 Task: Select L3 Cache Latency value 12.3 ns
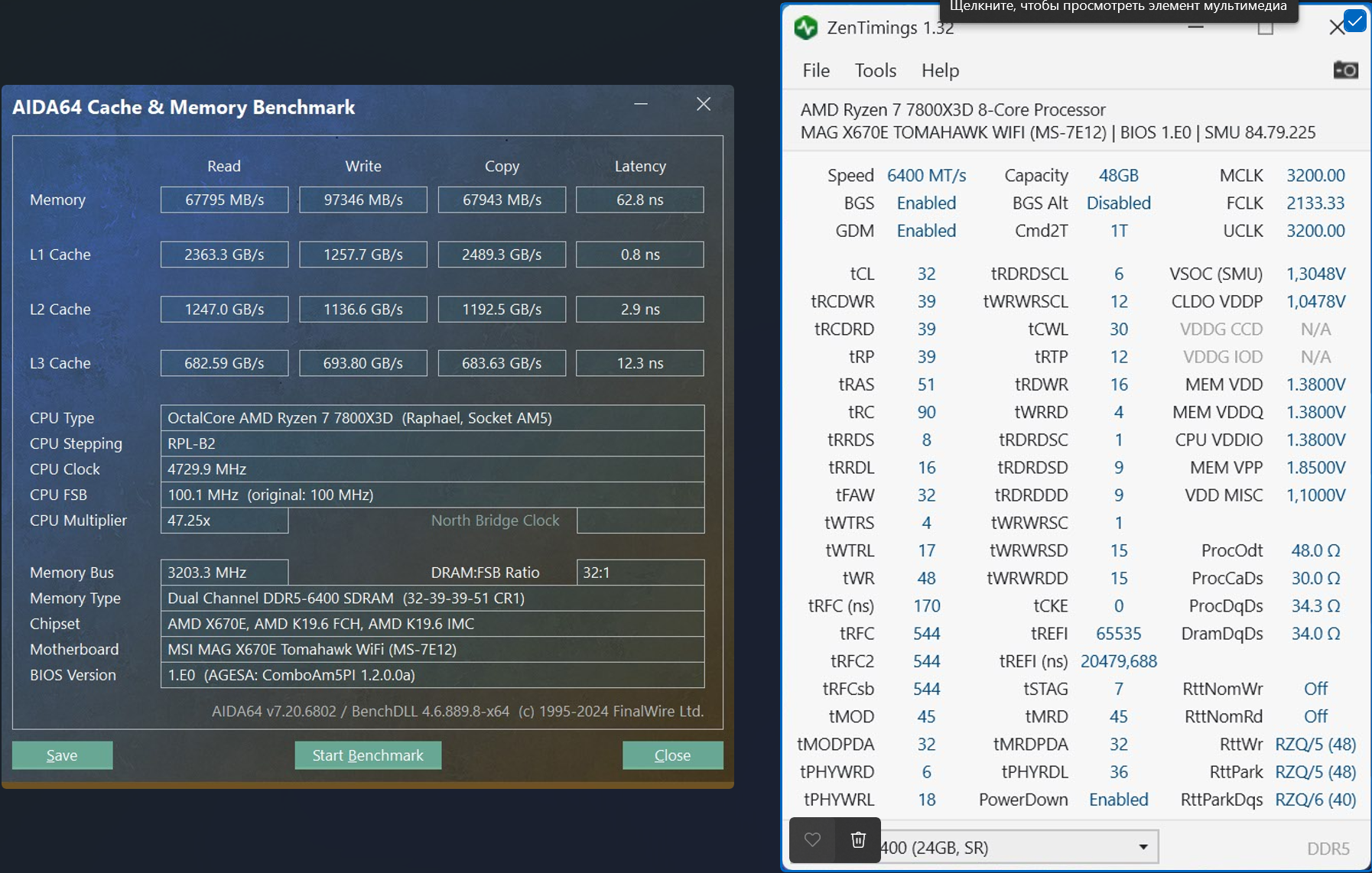tap(640, 363)
